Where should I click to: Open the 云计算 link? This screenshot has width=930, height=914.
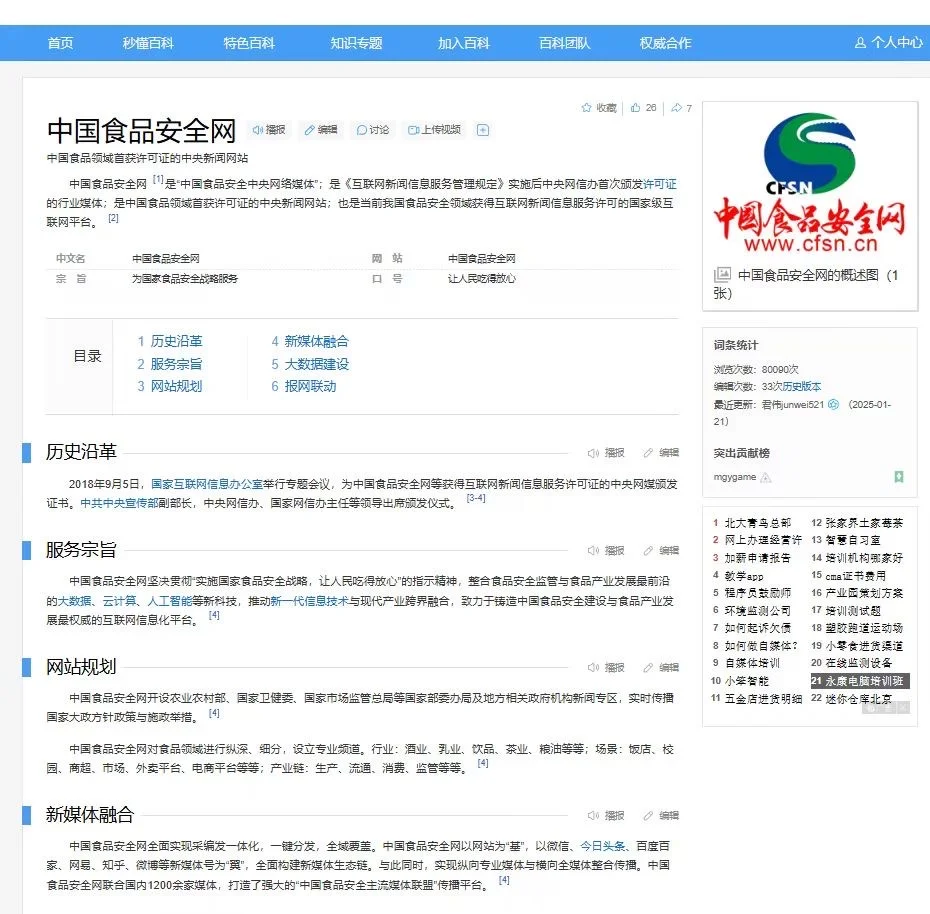(119, 601)
